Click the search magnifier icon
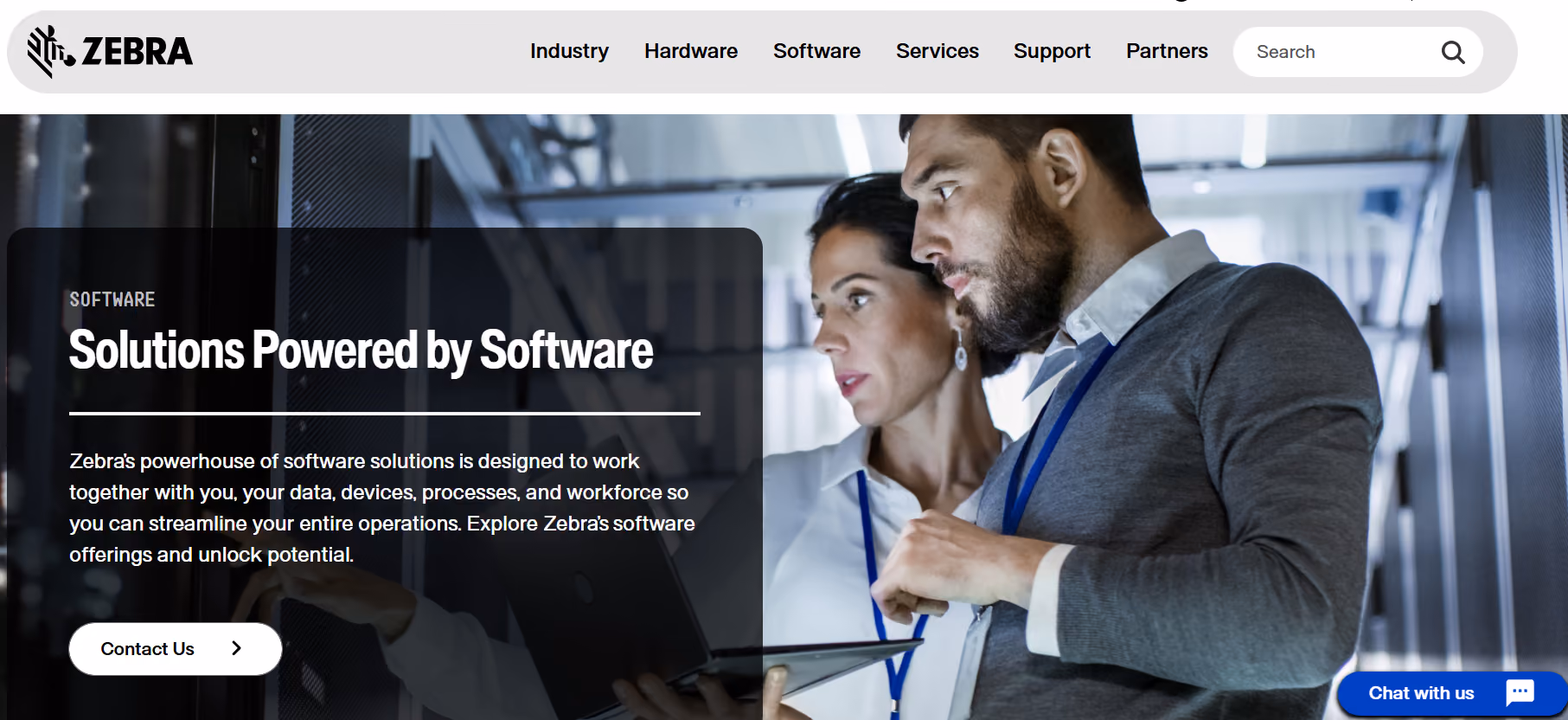 click(1453, 52)
